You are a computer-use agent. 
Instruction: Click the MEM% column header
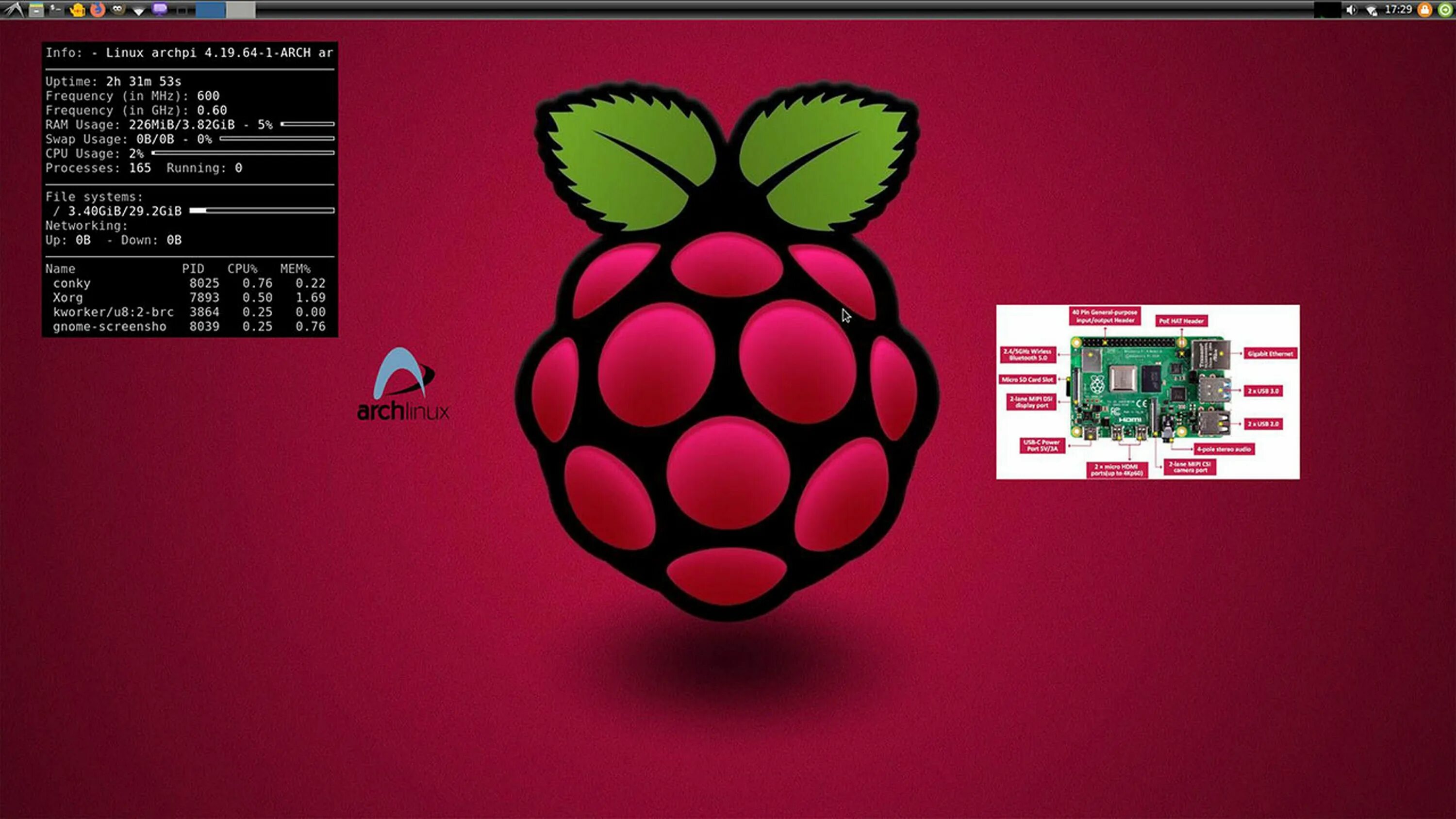click(x=295, y=268)
